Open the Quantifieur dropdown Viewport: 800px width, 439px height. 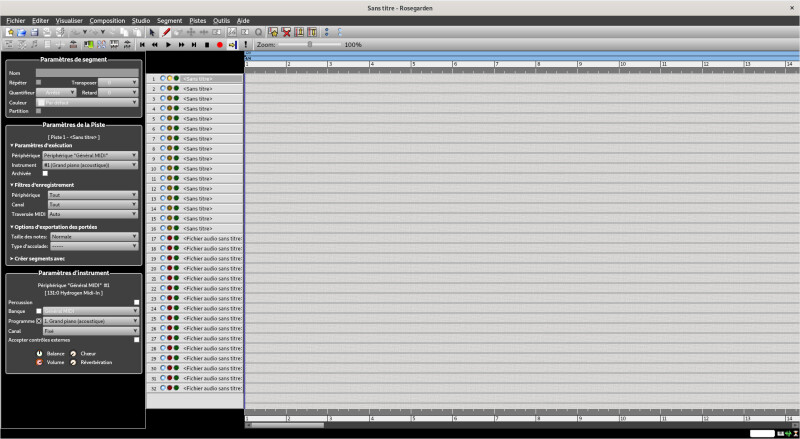(x=56, y=92)
